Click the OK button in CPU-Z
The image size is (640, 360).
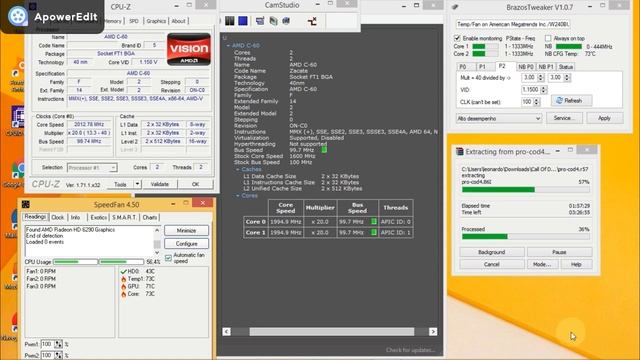click(x=196, y=184)
